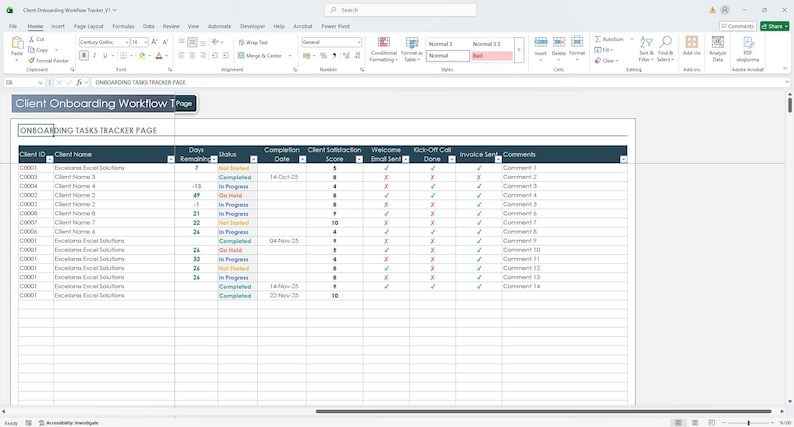Click the Accounting Number Format icon
Viewport: 794px width, 427px height.
click(306, 56)
